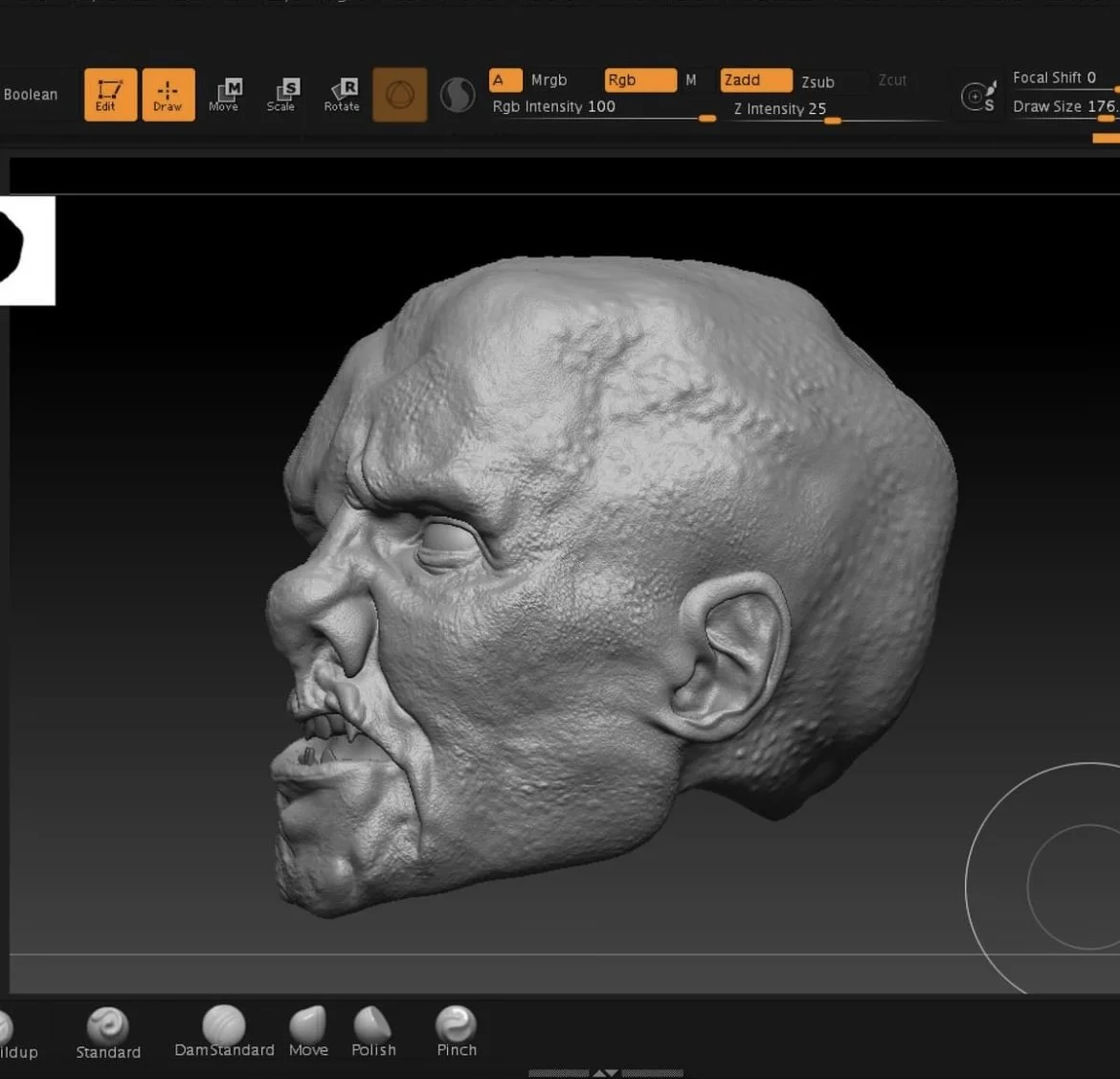Viewport: 1120px width, 1079px height.
Task: Adjust Rgb Intensity slider
Action: click(604, 110)
